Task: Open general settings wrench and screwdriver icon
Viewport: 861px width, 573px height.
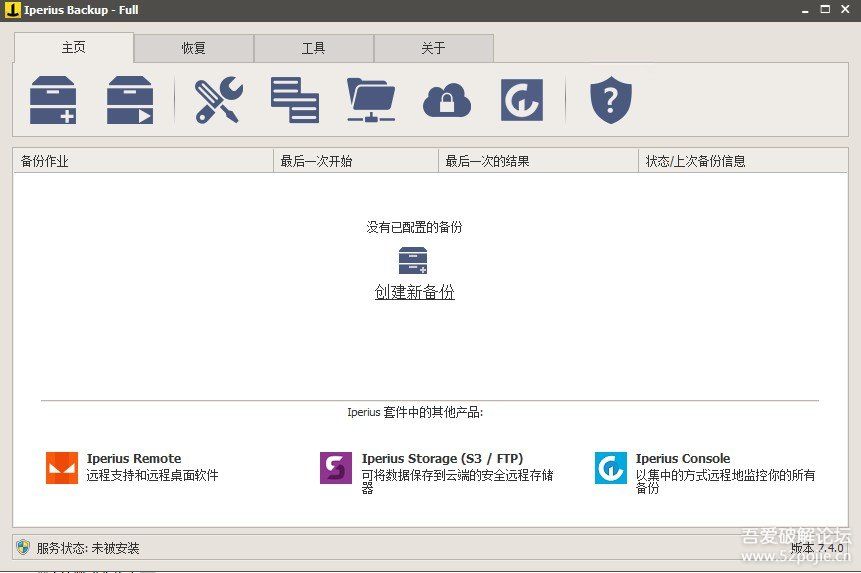Action: click(218, 100)
